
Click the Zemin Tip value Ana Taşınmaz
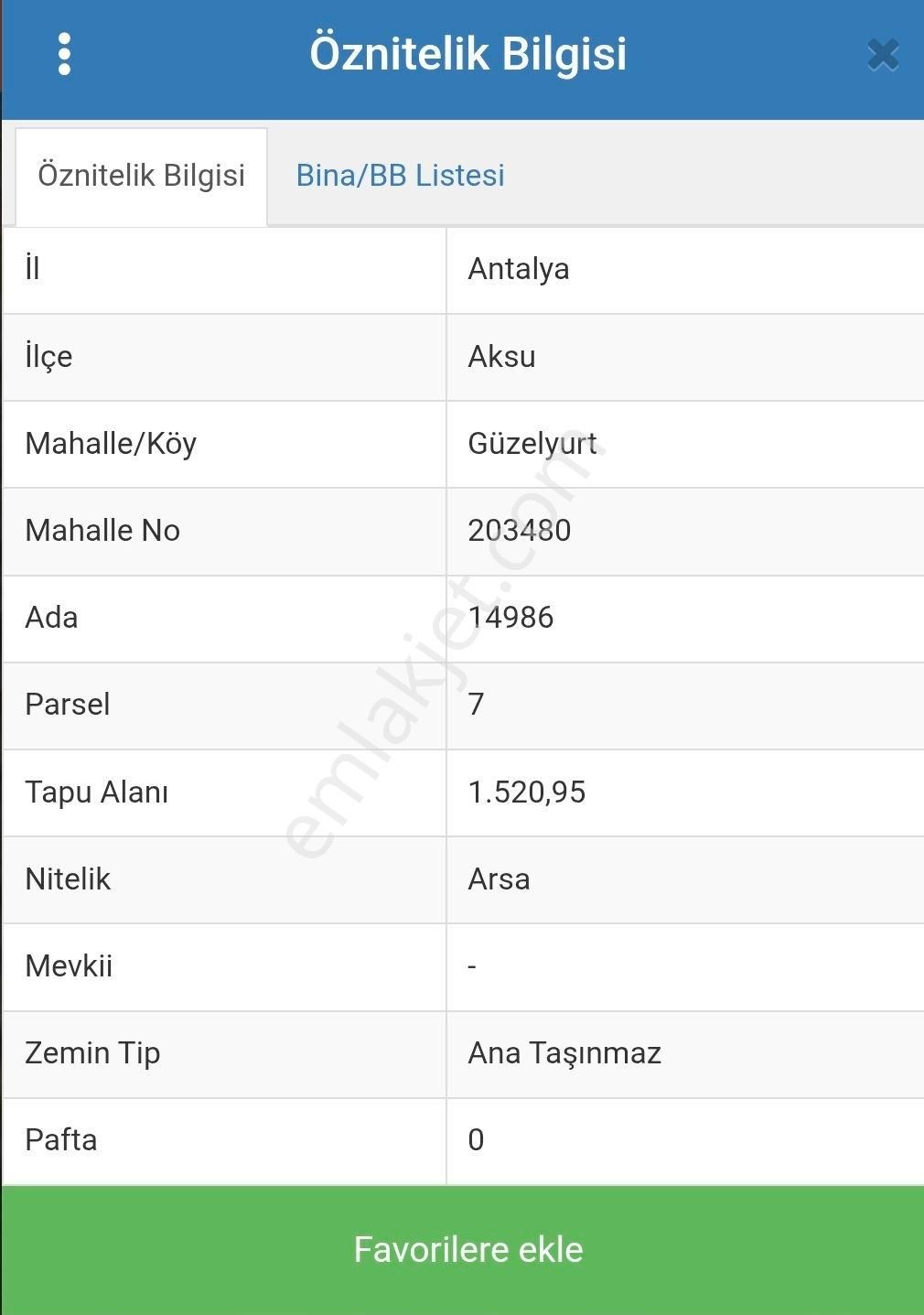[564, 1053]
